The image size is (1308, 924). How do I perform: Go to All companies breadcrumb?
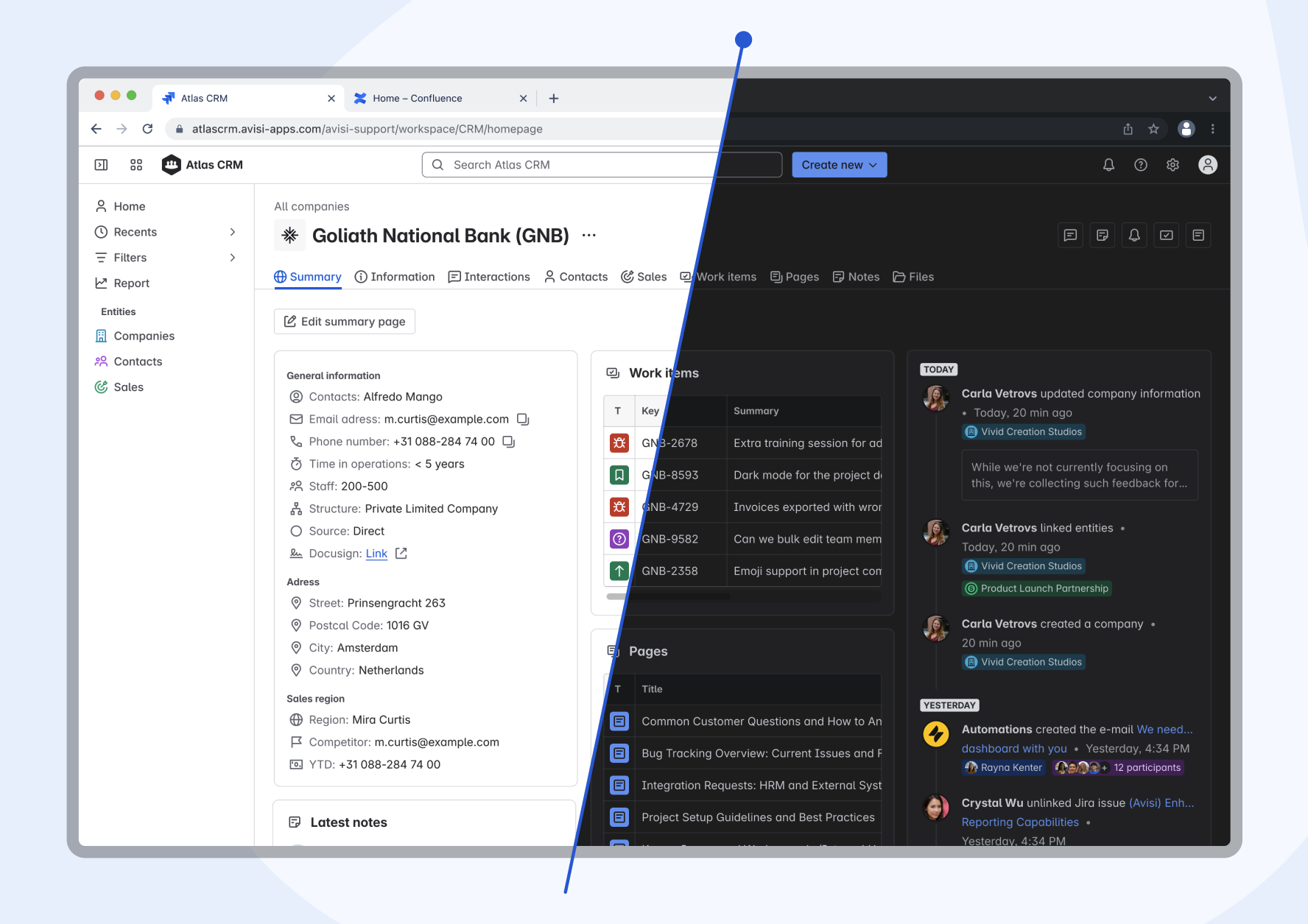coord(312,207)
